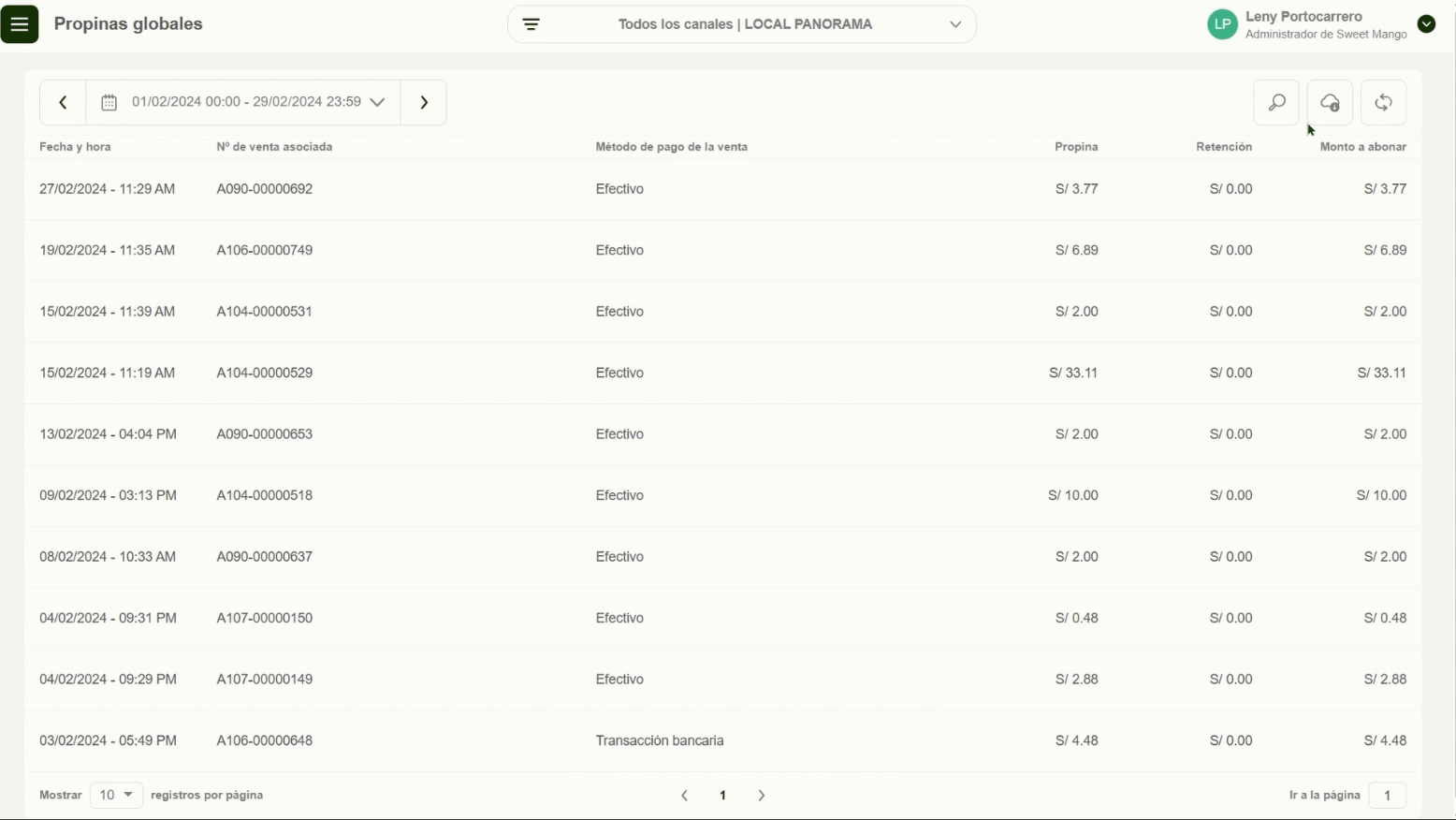Open the hamburger main menu
The width and height of the screenshot is (1456, 820).
(20, 23)
